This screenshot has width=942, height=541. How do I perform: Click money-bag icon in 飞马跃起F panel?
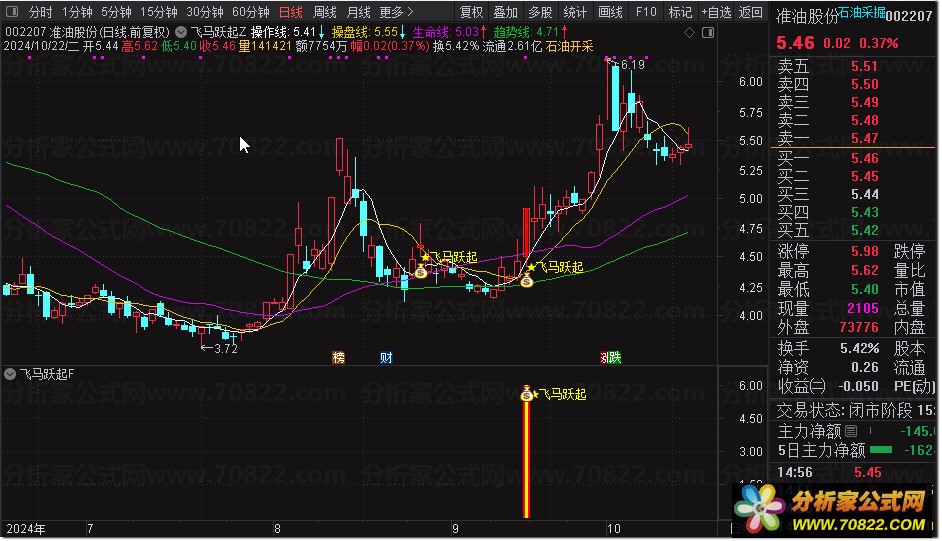[527, 393]
